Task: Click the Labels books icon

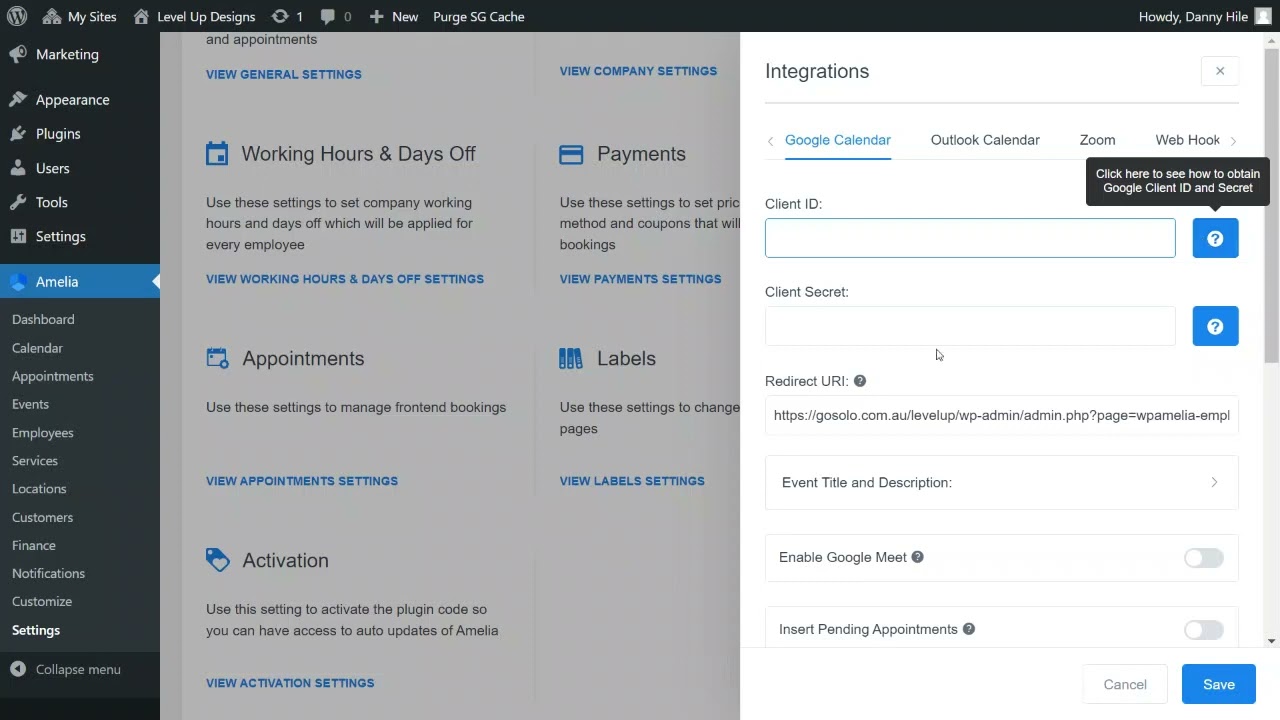Action: point(571,358)
